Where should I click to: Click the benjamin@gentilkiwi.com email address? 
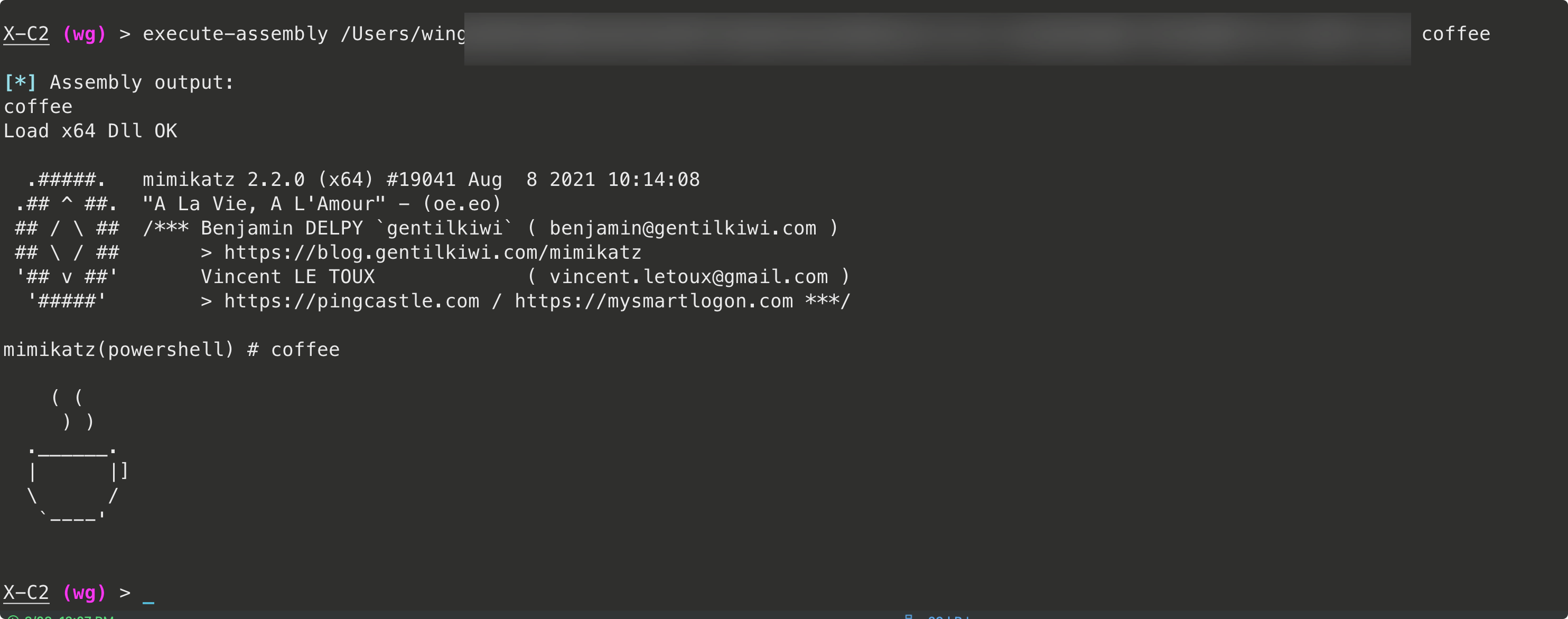[x=683, y=228]
